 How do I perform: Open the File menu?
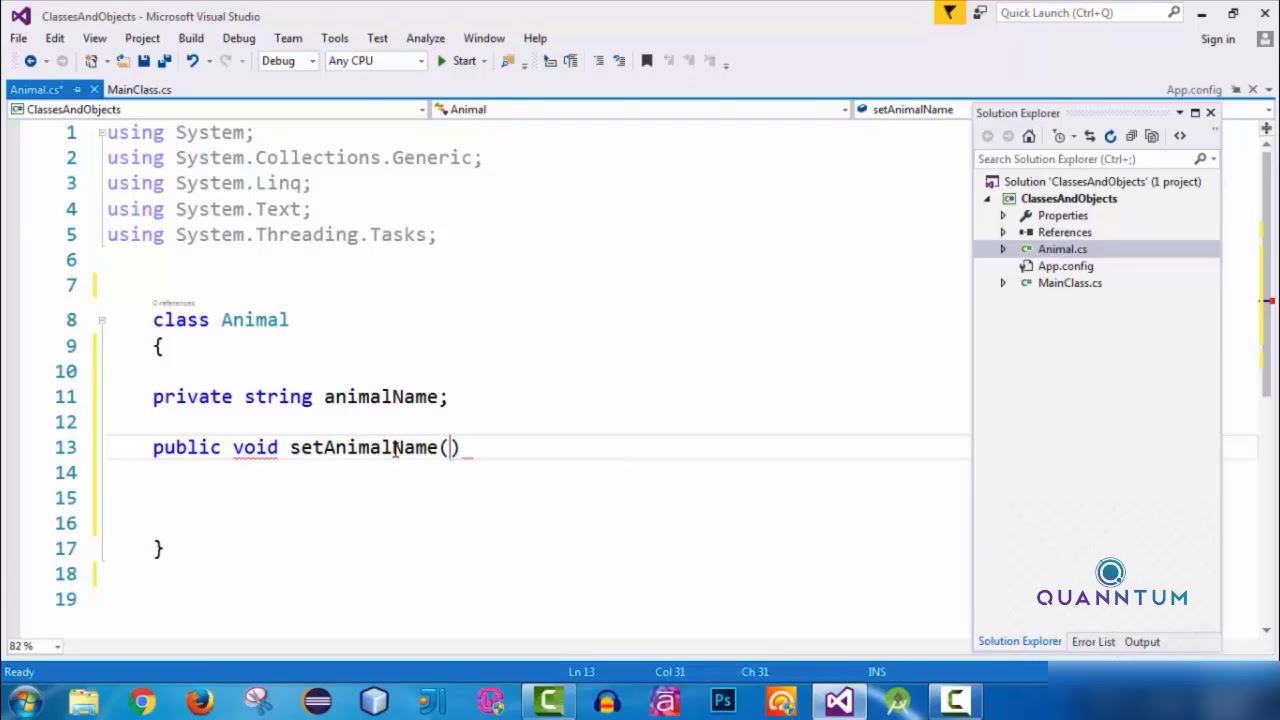19,38
